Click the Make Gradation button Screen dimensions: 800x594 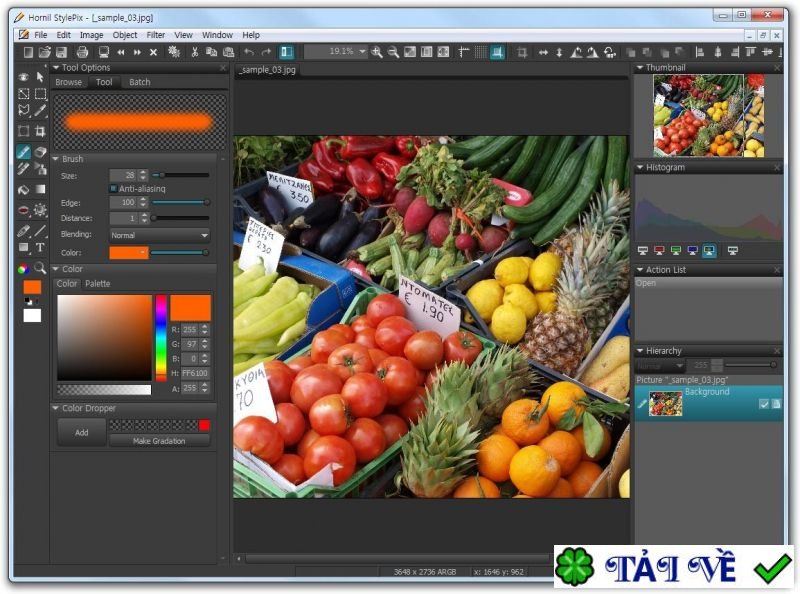click(x=159, y=441)
